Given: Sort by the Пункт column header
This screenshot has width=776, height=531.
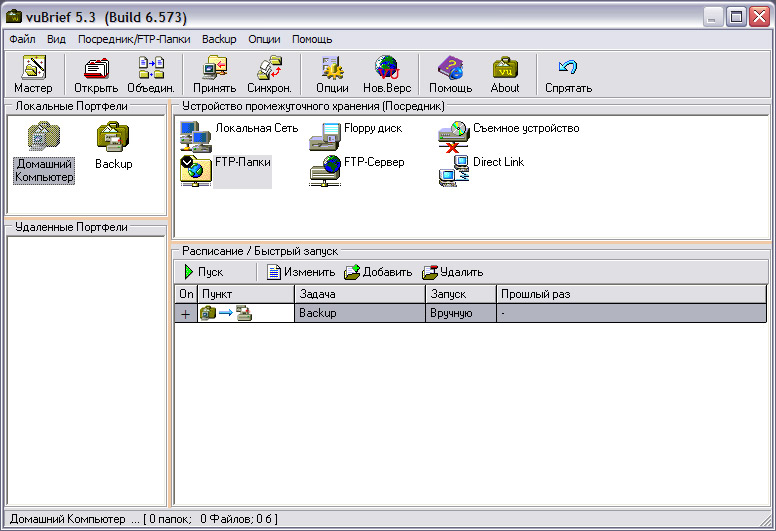Looking at the screenshot, I should 246,294.
